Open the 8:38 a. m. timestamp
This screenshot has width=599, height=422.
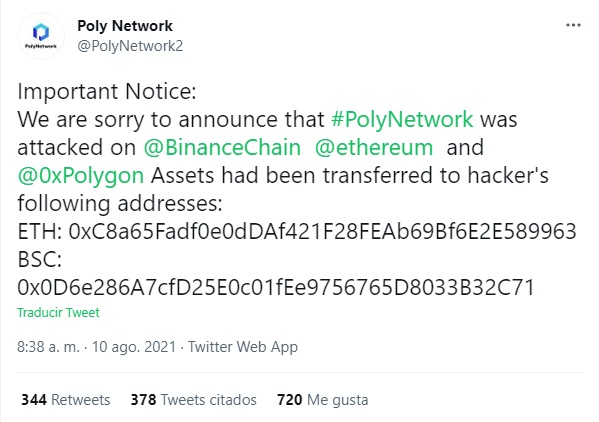[x=49, y=347]
